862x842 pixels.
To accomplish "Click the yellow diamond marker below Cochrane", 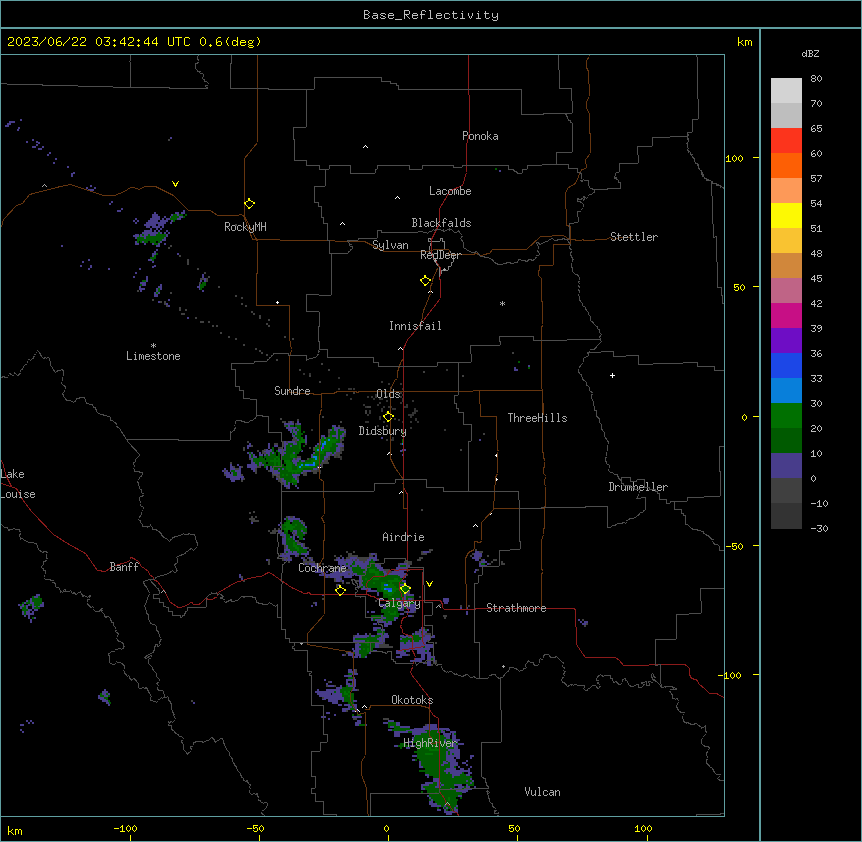I will (x=340, y=590).
